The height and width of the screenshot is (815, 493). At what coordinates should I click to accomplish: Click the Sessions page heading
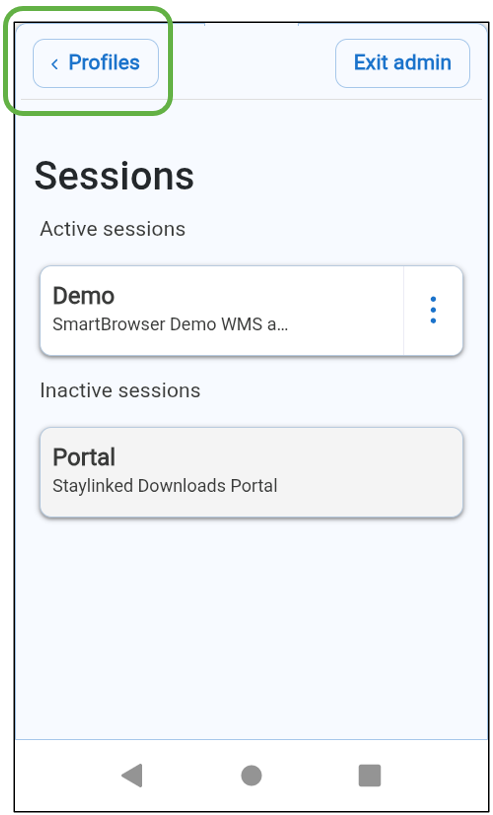114,176
